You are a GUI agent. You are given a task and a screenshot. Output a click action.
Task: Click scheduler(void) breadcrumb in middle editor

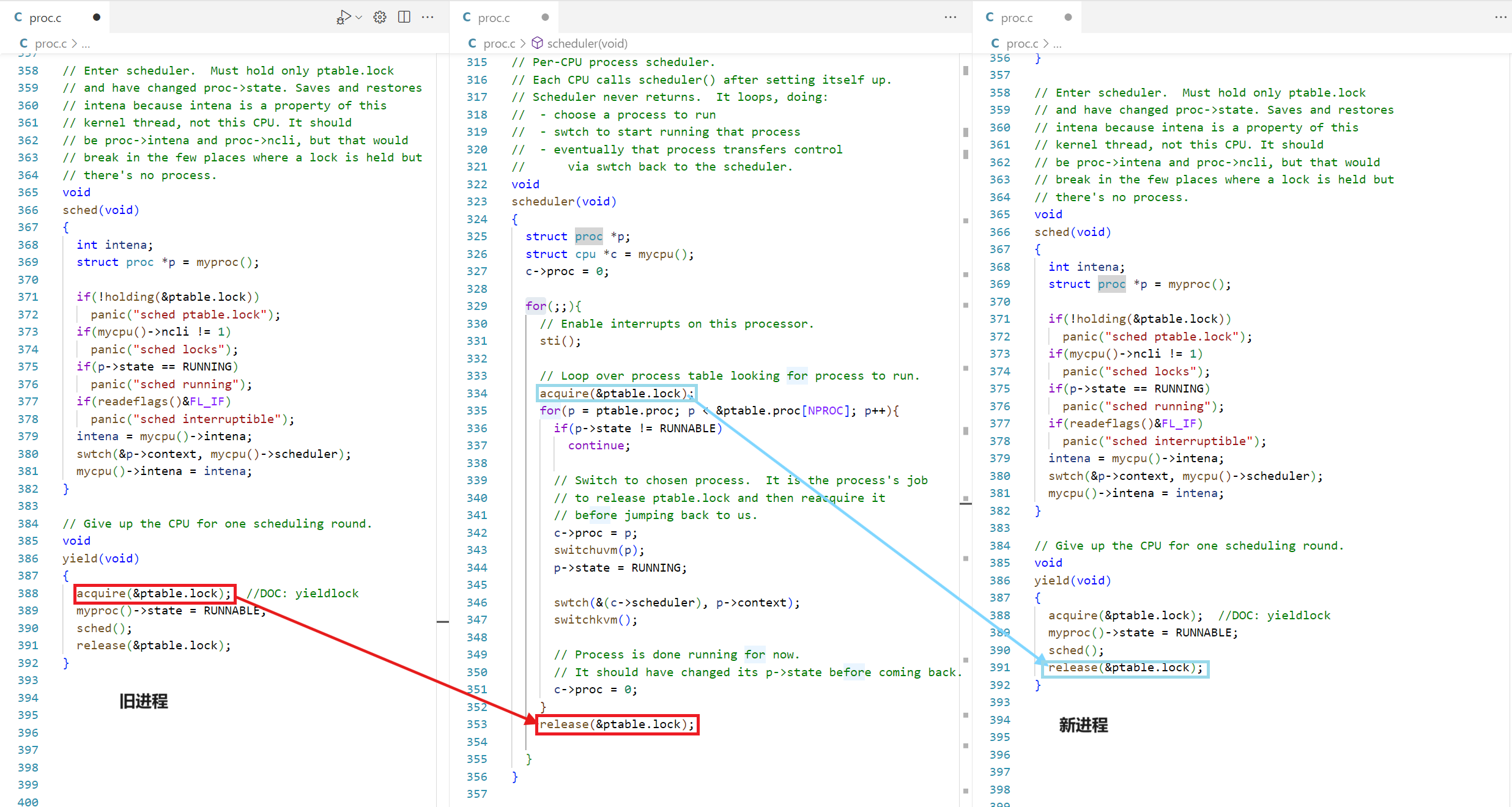click(587, 43)
